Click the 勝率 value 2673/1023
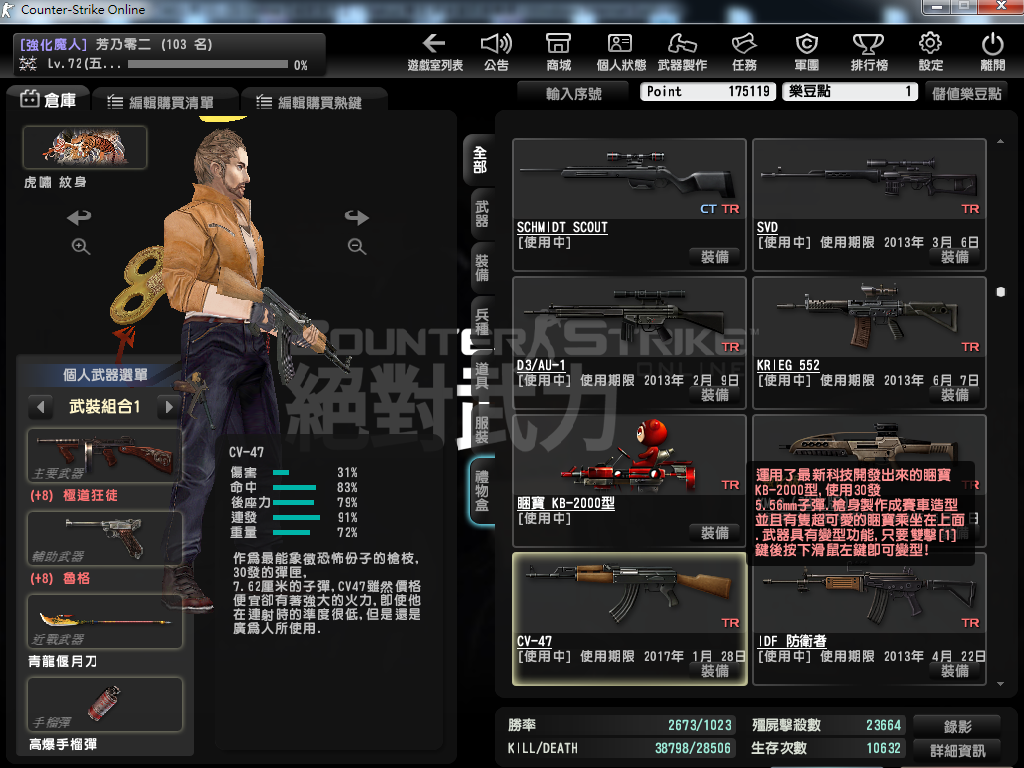1024x768 pixels. pos(699,725)
